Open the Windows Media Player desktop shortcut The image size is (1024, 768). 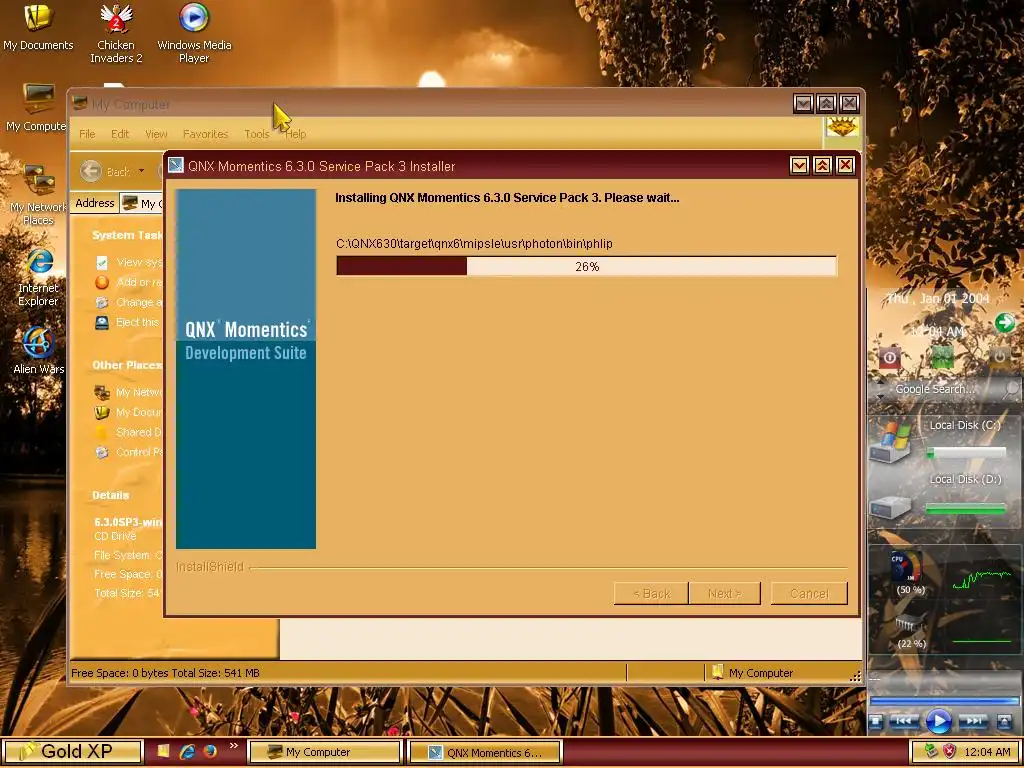194,33
